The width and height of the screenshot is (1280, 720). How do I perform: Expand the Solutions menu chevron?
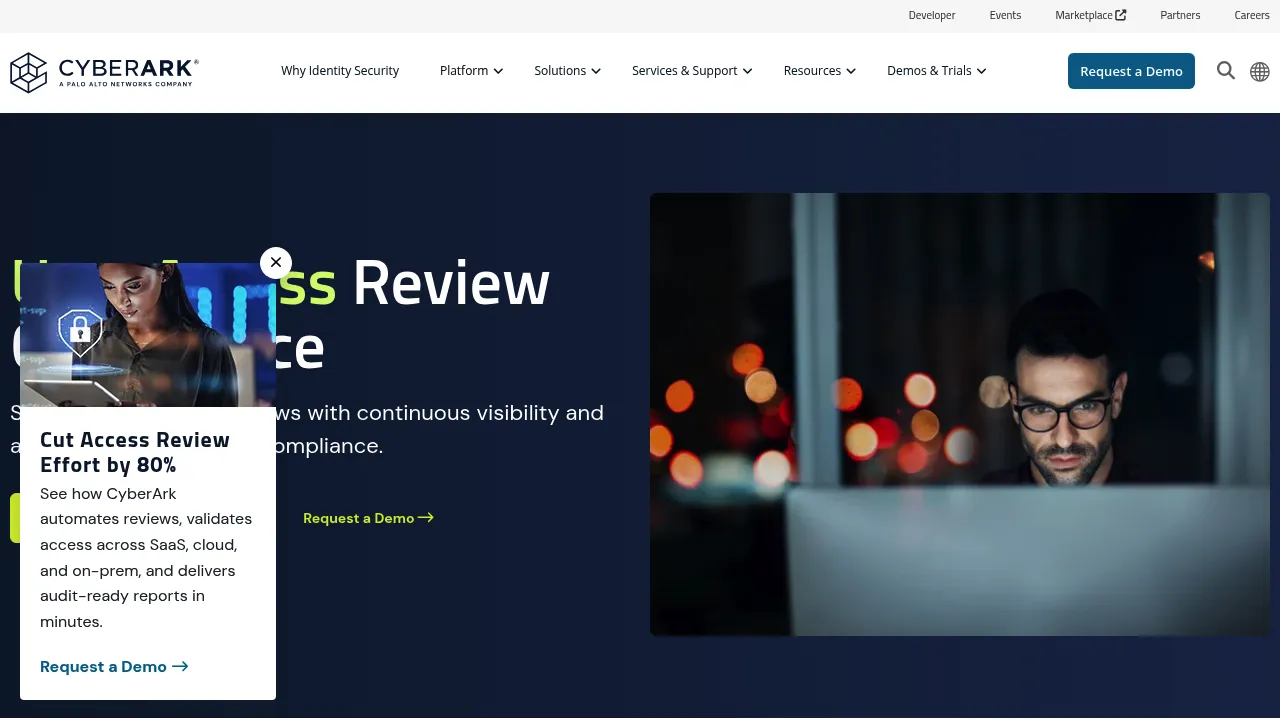pyautogui.click(x=596, y=71)
